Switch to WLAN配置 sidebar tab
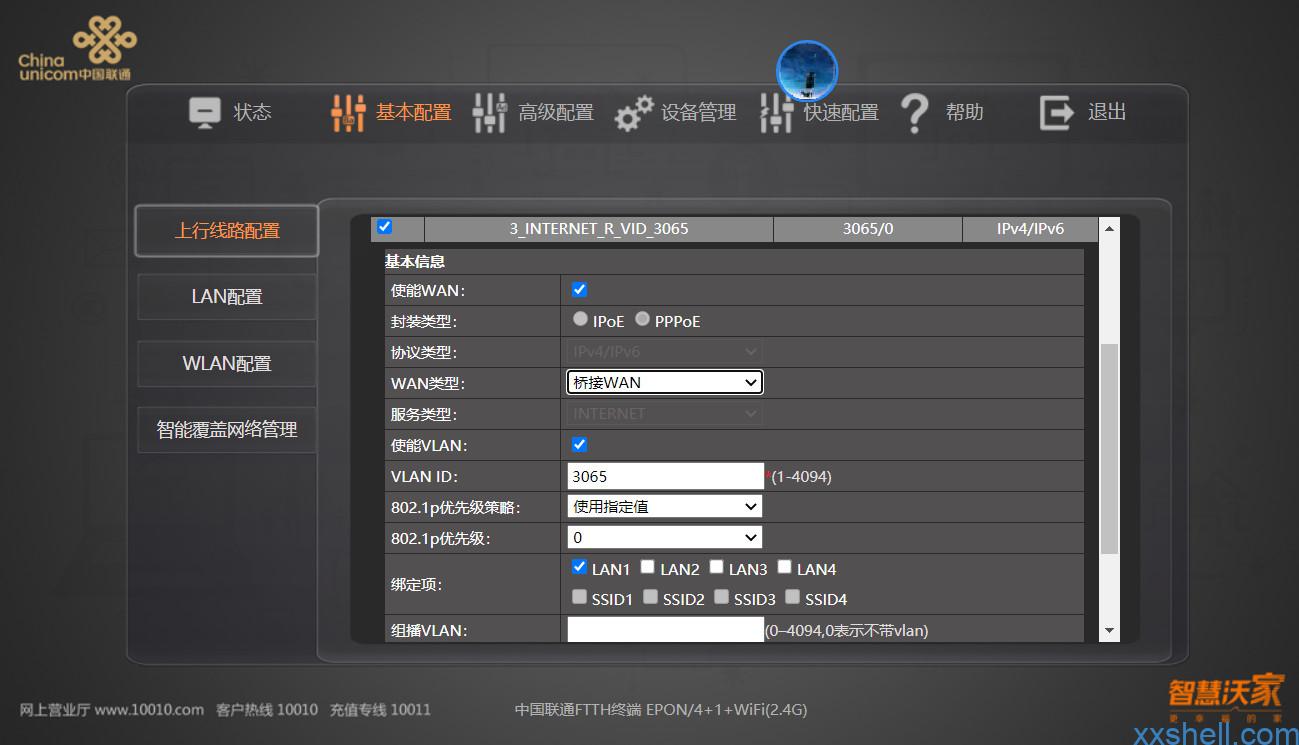 coord(227,363)
